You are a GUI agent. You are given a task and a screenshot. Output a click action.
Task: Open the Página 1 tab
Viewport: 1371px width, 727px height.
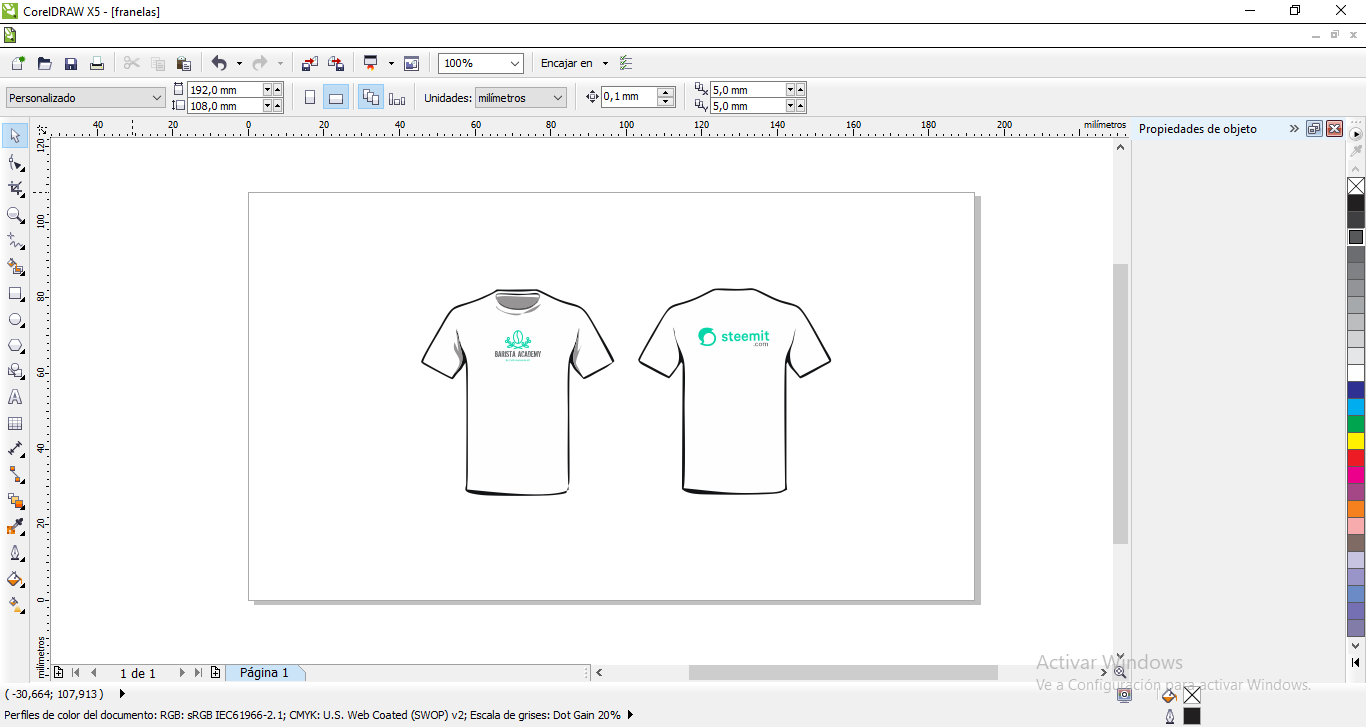point(264,673)
